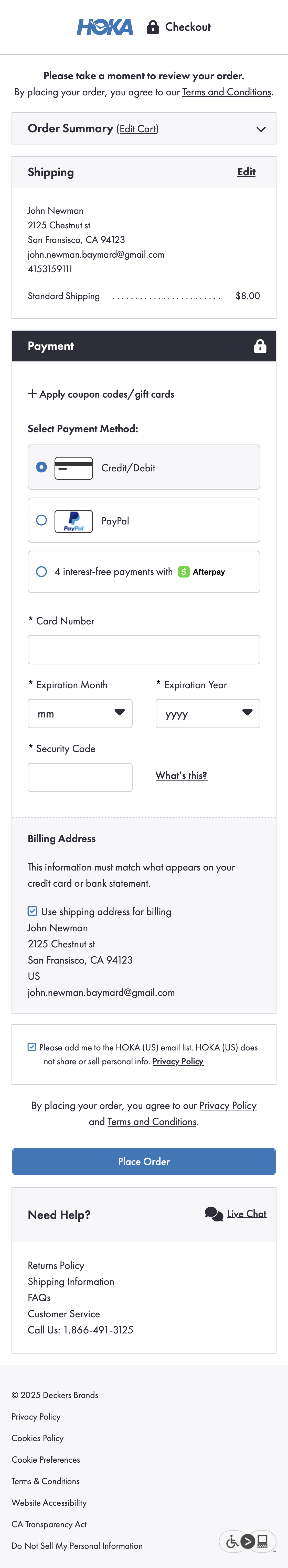This screenshot has width=288, height=1568.
Task: Expand the Order Summary section
Action: point(261,129)
